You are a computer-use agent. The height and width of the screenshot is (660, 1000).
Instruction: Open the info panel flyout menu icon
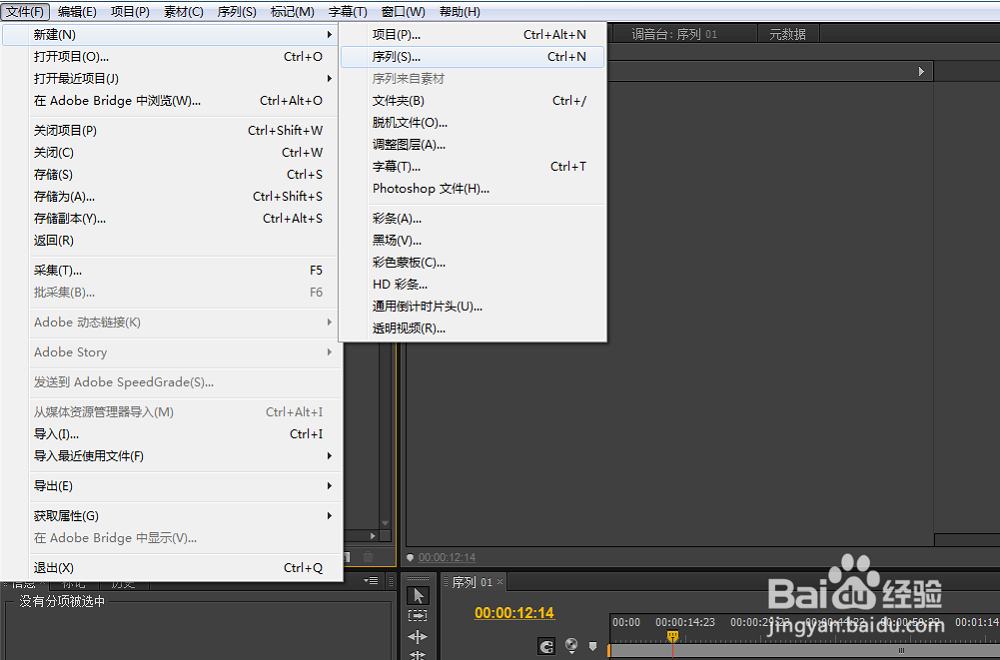click(371, 581)
